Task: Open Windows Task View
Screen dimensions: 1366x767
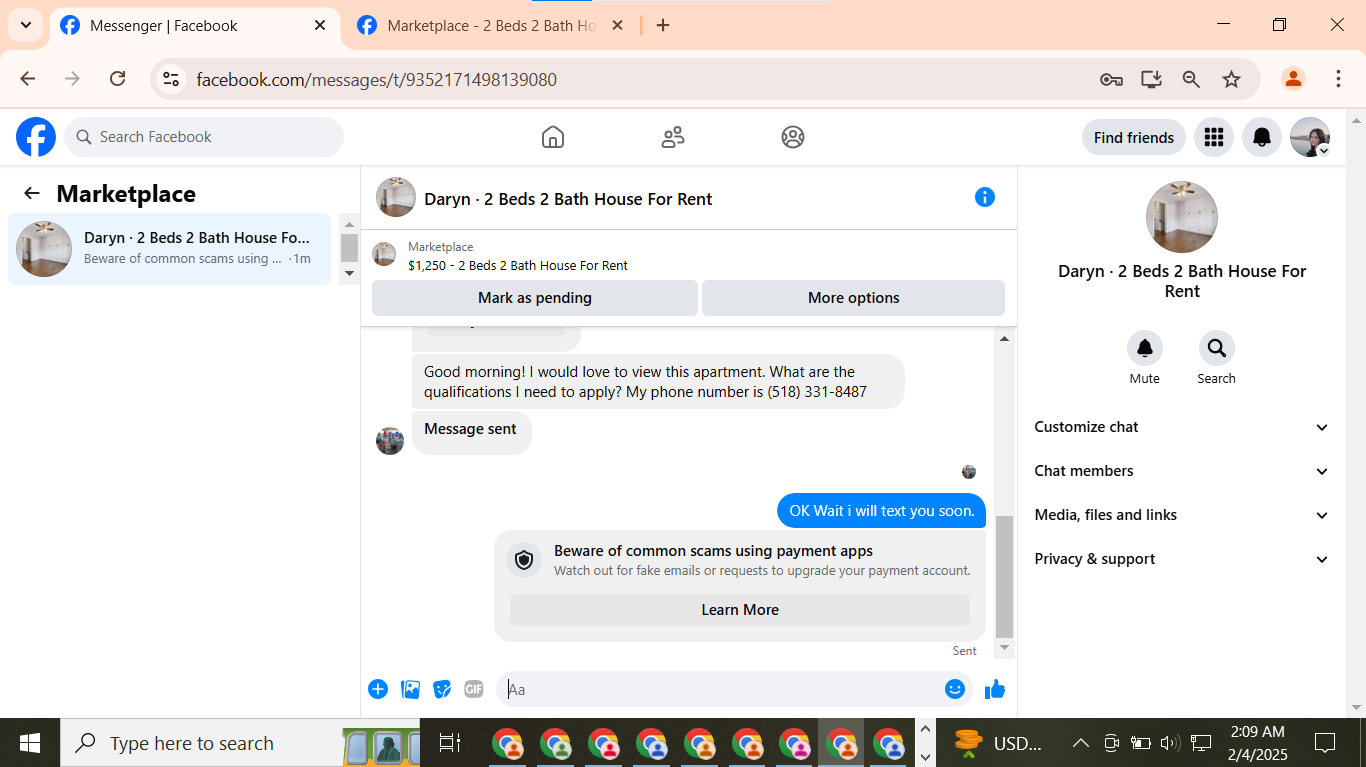Action: [450, 743]
